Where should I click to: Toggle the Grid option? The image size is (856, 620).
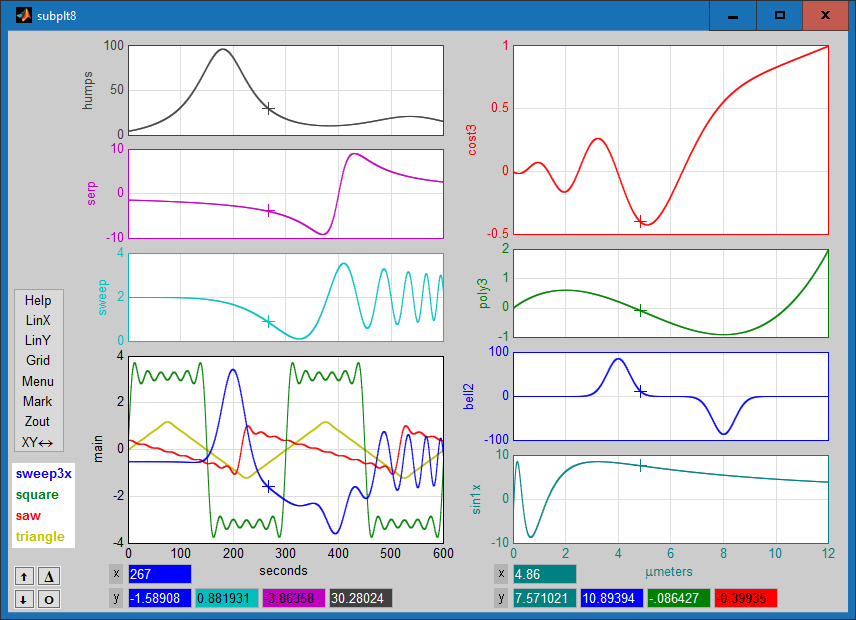pyautogui.click(x=38, y=361)
